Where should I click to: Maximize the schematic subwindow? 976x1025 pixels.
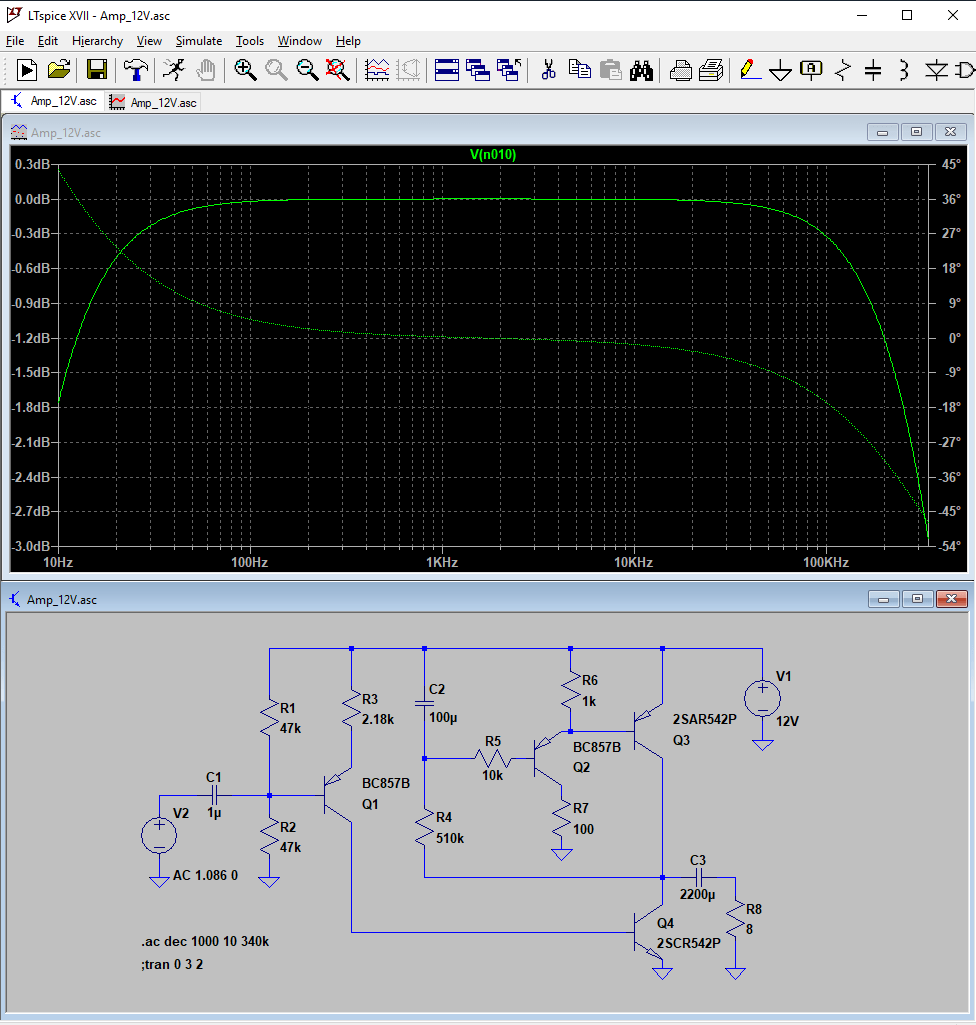(x=917, y=599)
